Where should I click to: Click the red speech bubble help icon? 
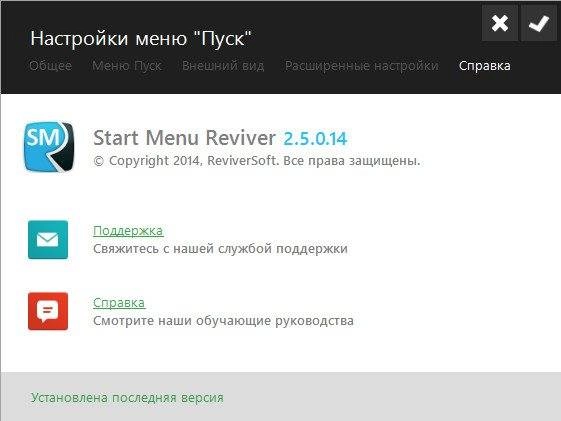pyautogui.click(x=48, y=311)
